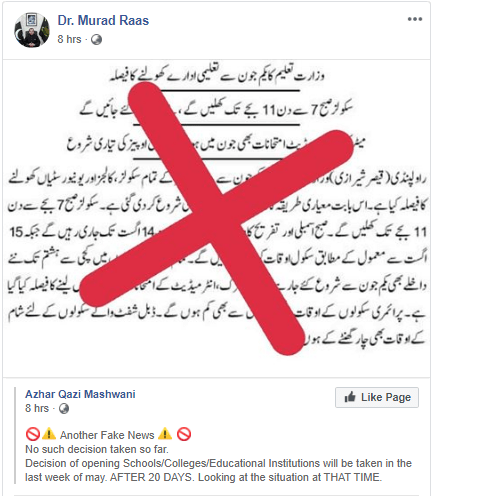Click the globe icon beside Dr. Murad Raas's timestamp

click(x=96, y=40)
